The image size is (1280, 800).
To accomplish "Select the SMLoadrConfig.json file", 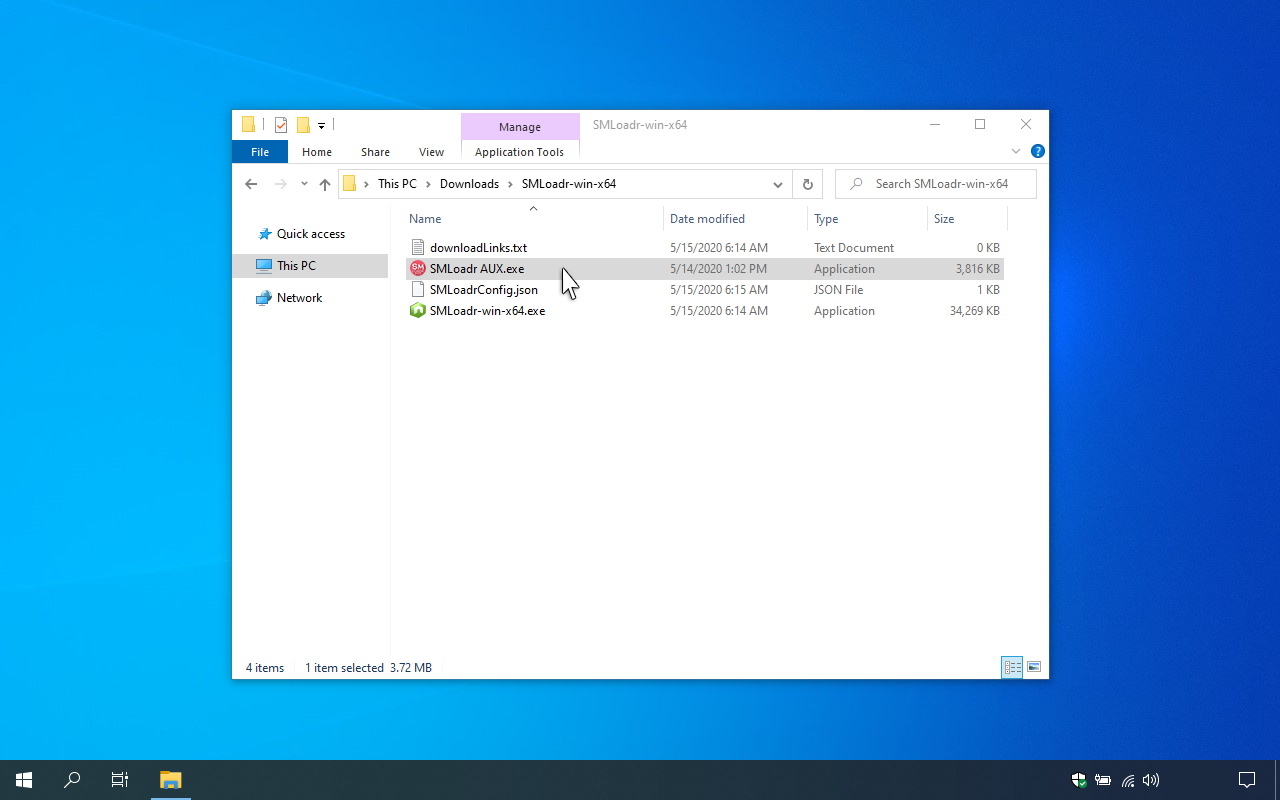I will [x=705, y=290].
